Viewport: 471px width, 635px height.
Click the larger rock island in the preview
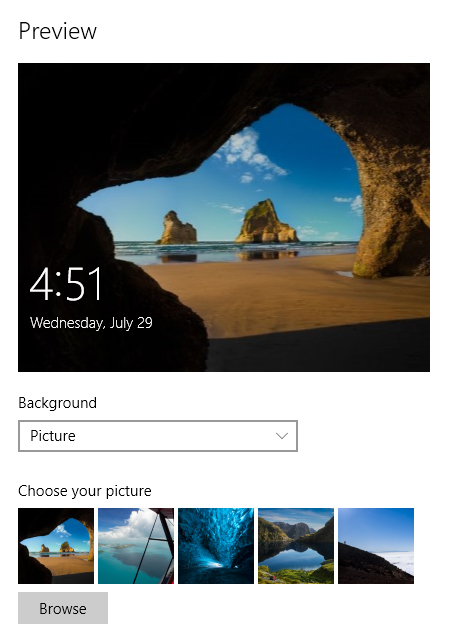[x=266, y=222]
